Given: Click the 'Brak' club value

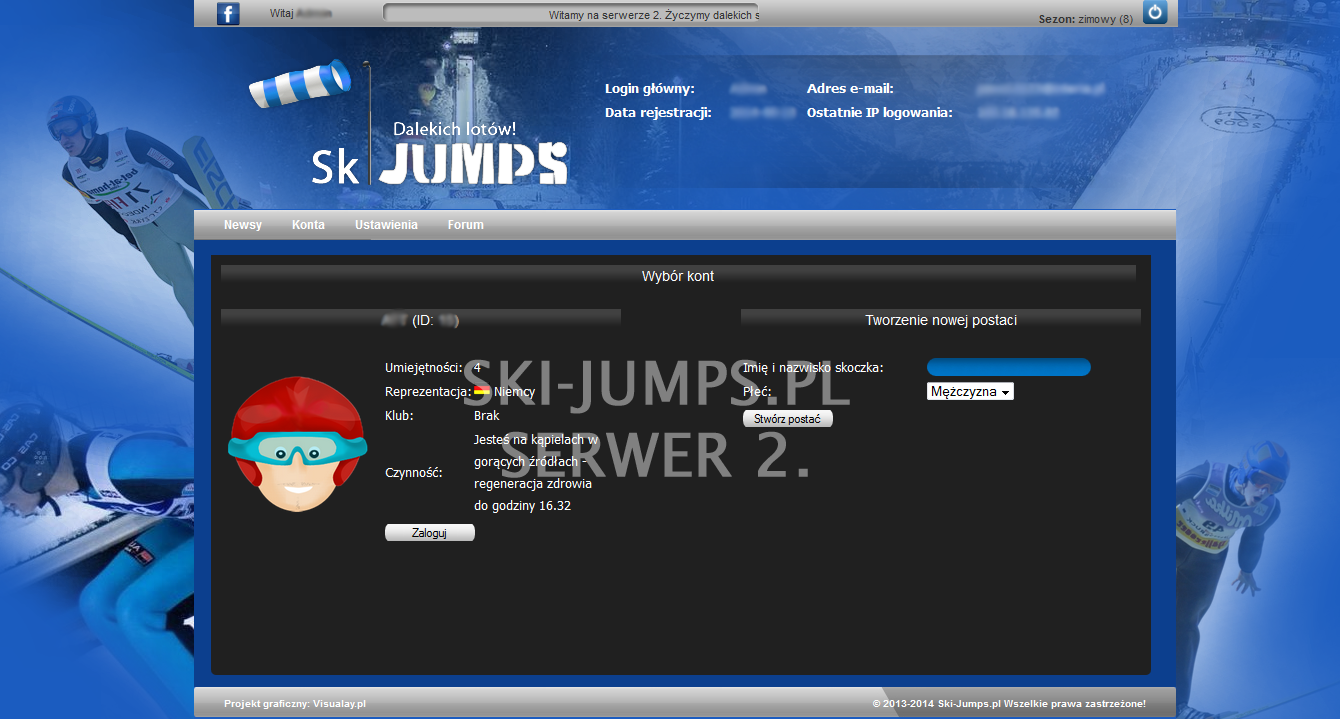Looking at the screenshot, I should click(x=487, y=416).
